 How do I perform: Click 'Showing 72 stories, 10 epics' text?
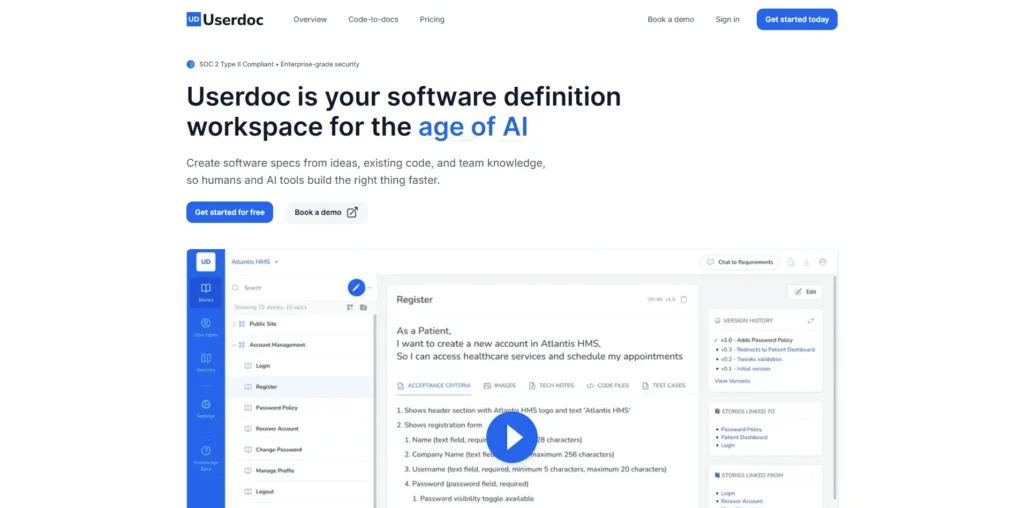tap(270, 307)
